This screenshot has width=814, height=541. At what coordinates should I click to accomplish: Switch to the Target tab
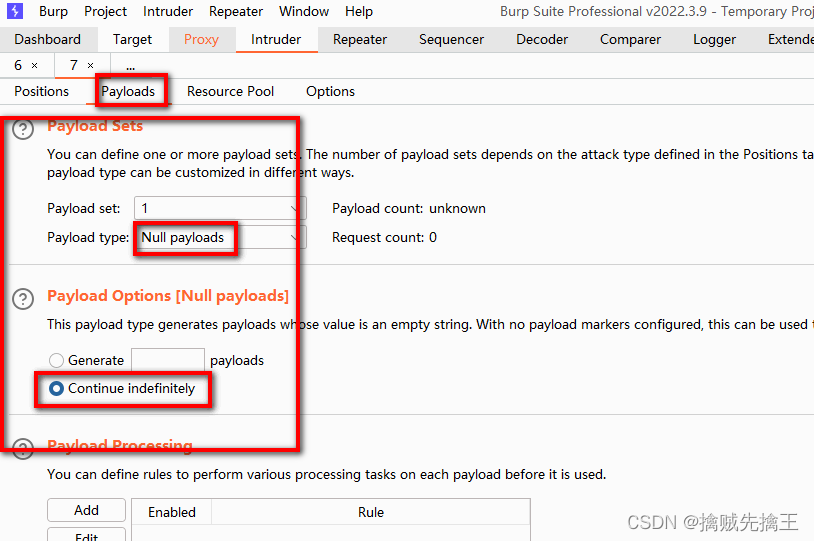click(132, 39)
